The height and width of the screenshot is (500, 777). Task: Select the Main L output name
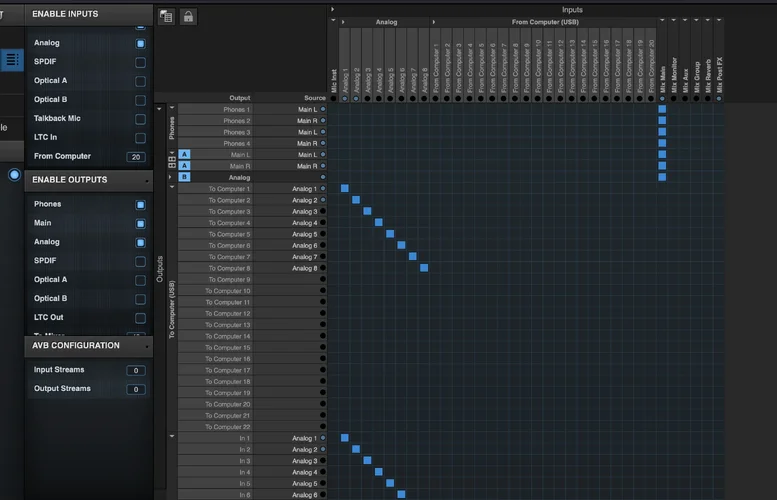pyautogui.click(x=240, y=155)
